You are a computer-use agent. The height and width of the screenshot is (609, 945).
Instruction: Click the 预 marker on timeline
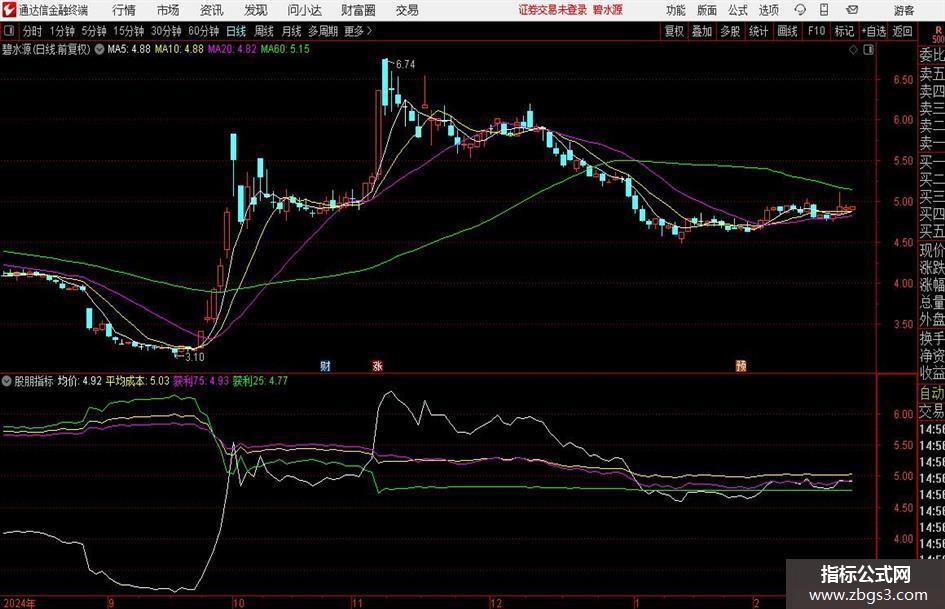pyautogui.click(x=741, y=365)
